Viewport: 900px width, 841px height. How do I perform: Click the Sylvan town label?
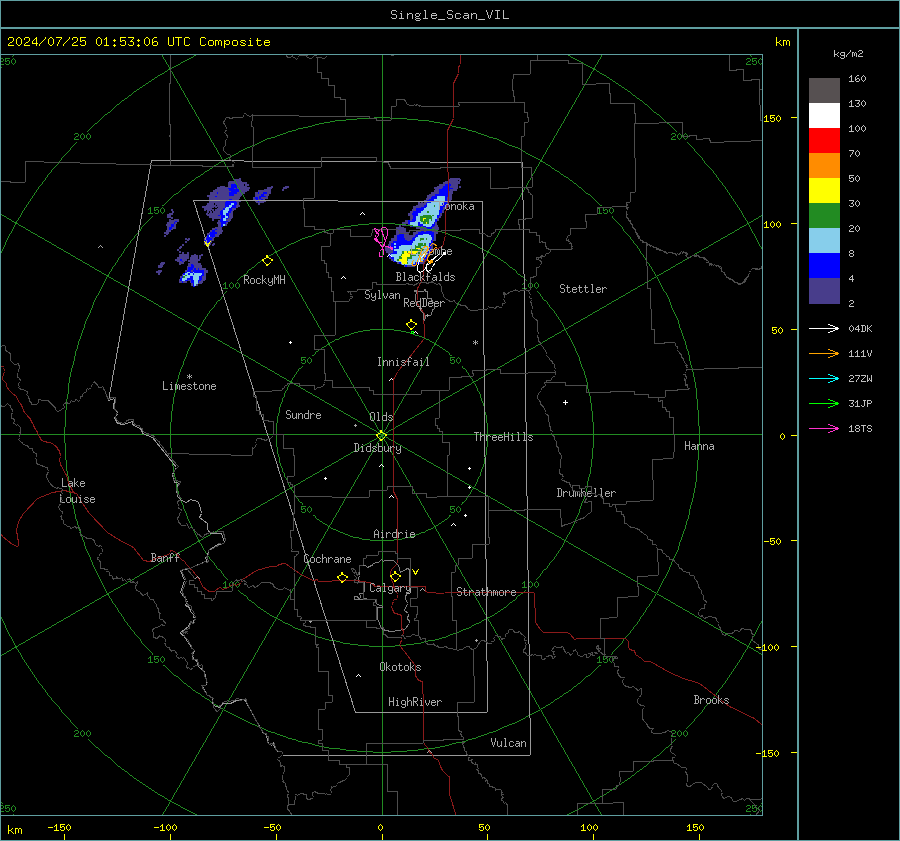coord(382,295)
